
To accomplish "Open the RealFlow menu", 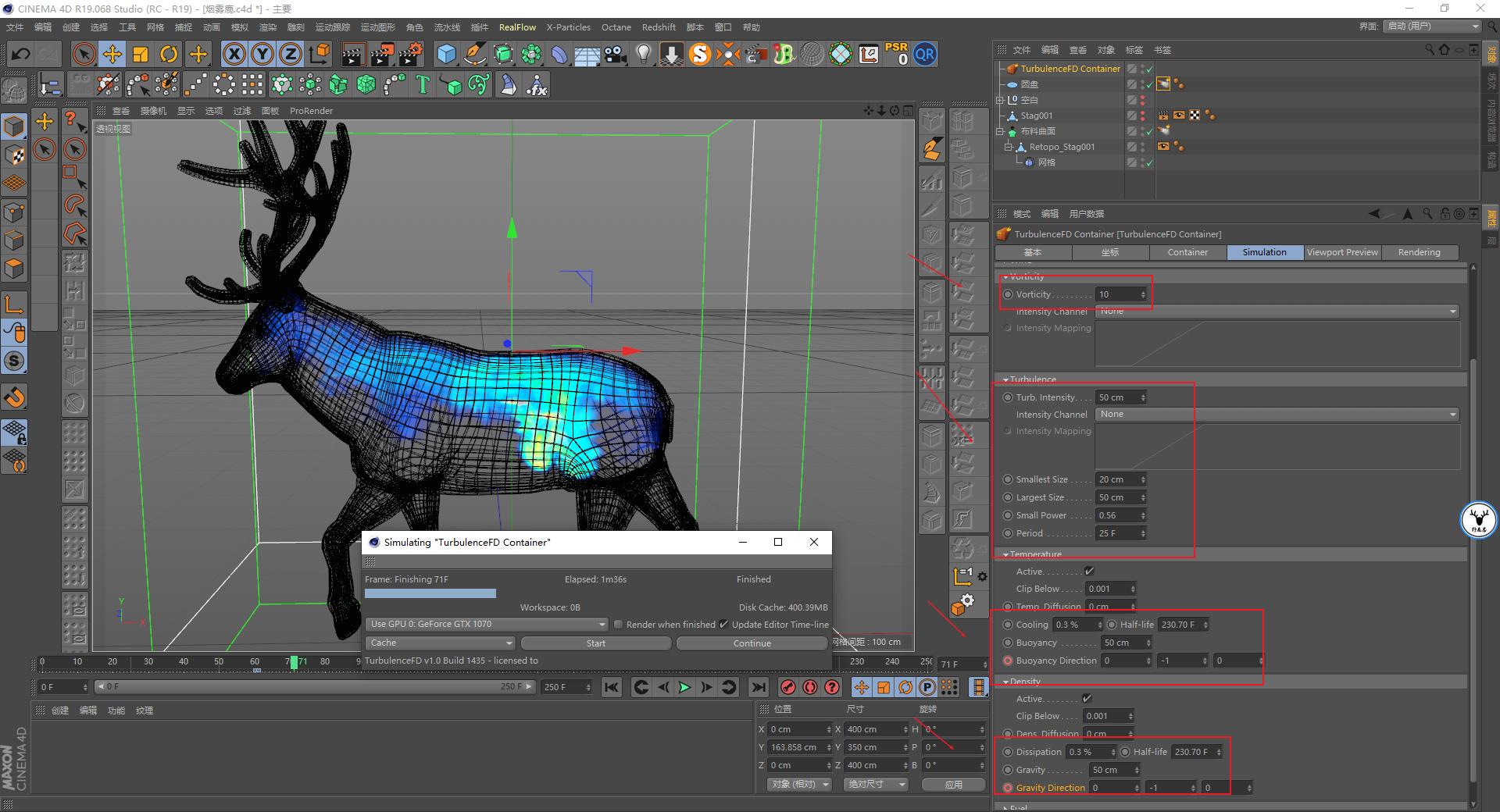I will (x=517, y=27).
